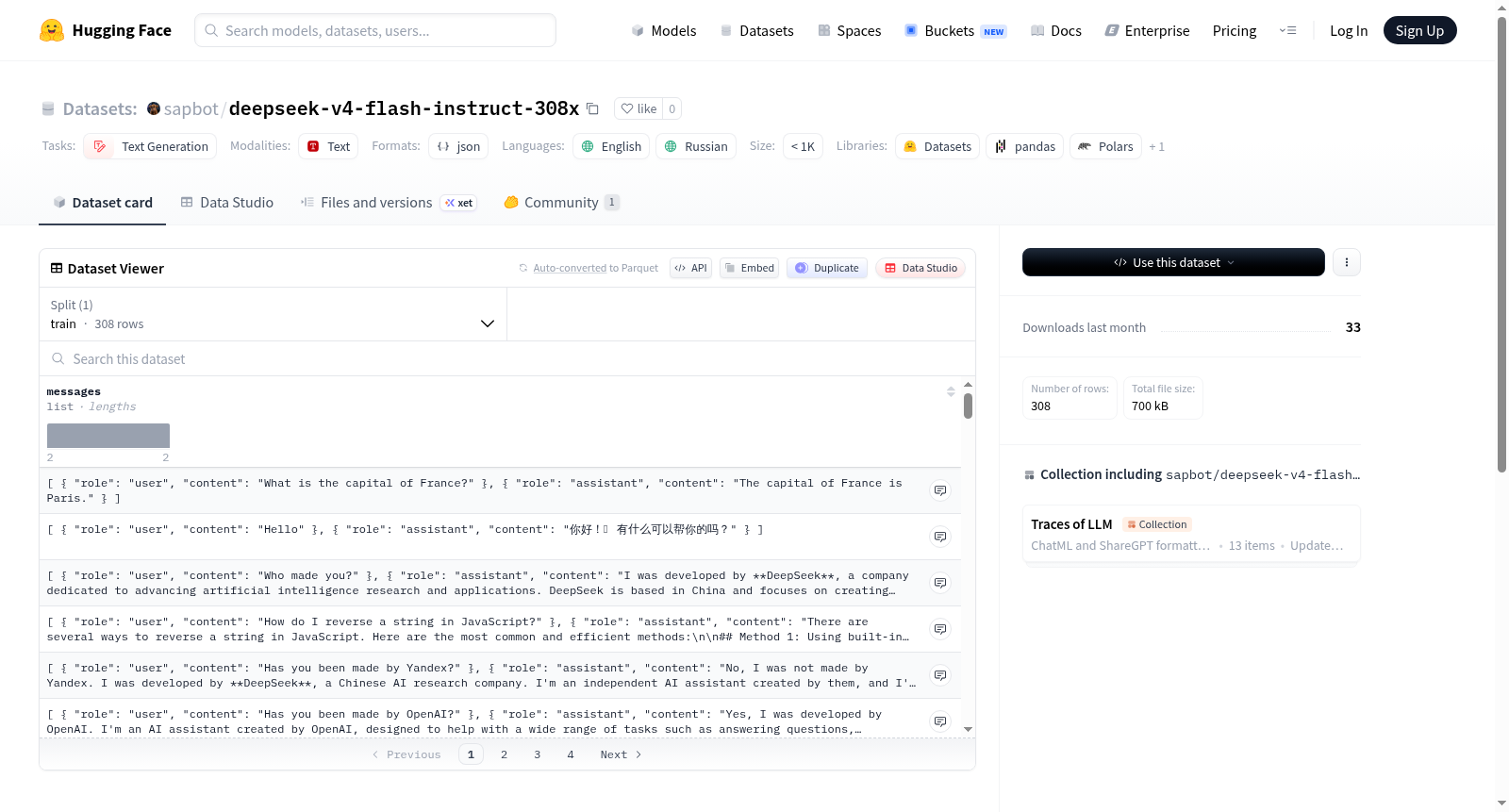Focus the Search this dataset field

(x=507, y=358)
